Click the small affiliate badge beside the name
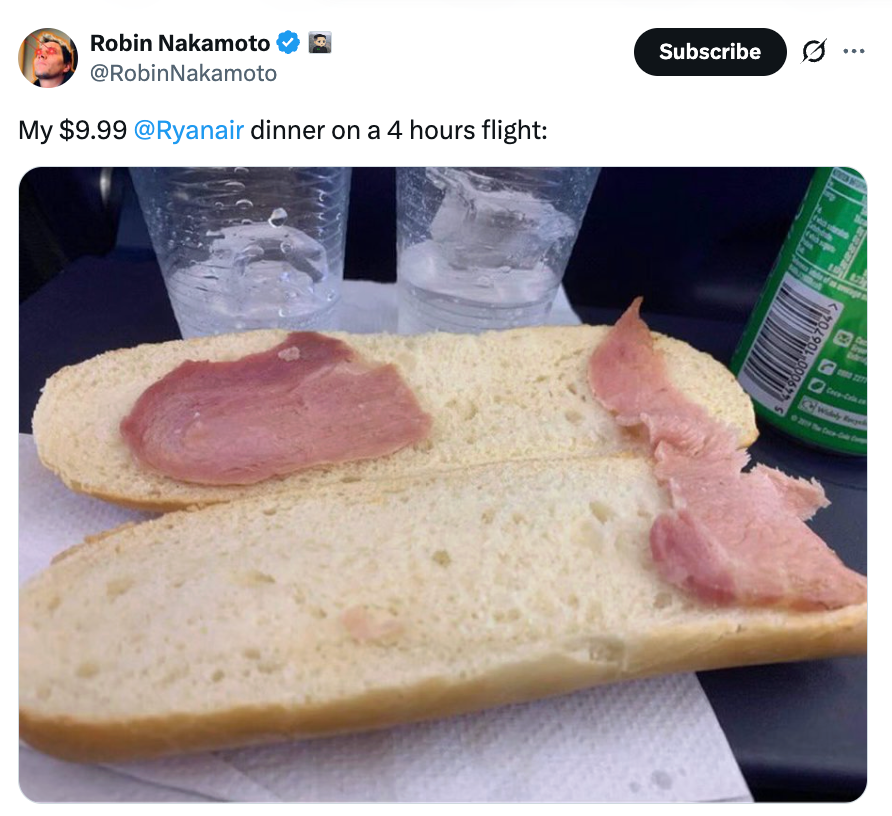 320,43
